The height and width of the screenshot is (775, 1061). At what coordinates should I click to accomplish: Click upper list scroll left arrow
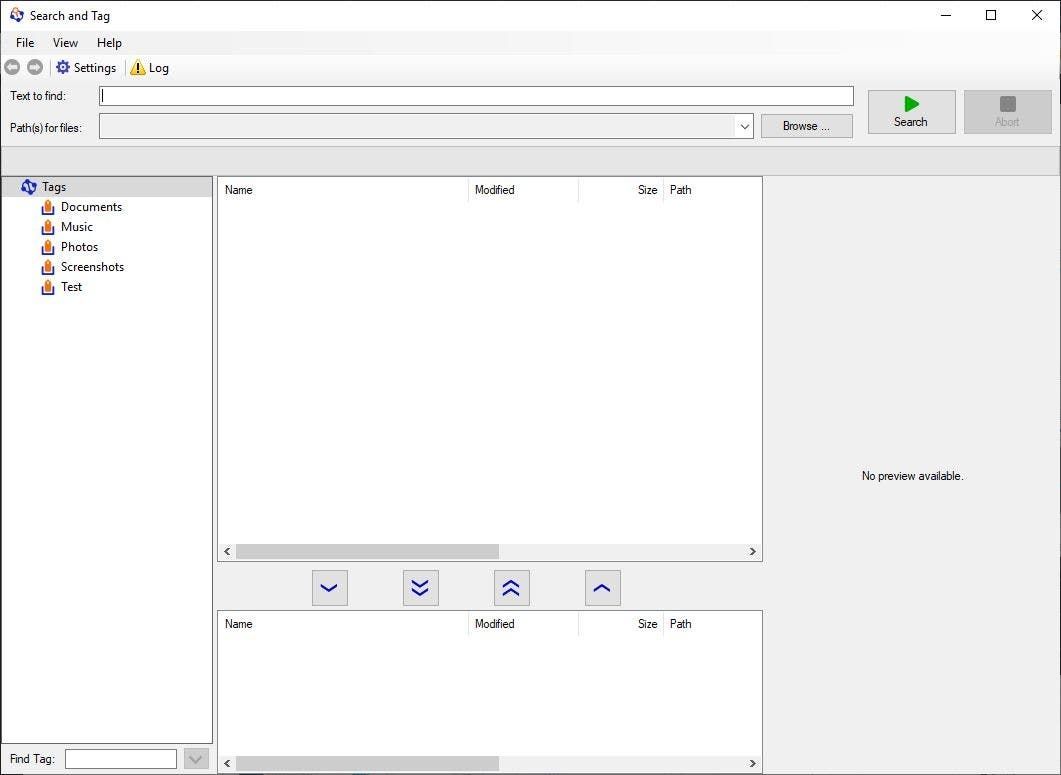click(227, 552)
